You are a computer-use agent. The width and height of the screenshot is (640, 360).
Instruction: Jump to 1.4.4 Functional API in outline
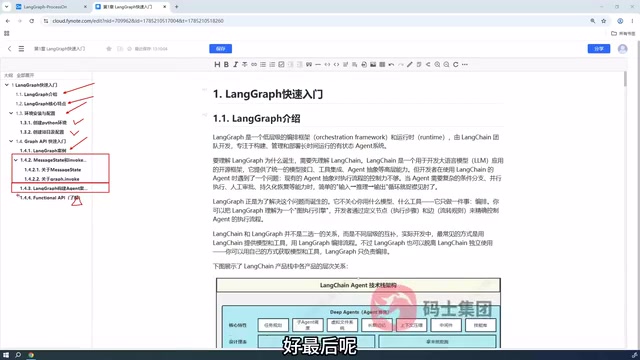click(49, 198)
